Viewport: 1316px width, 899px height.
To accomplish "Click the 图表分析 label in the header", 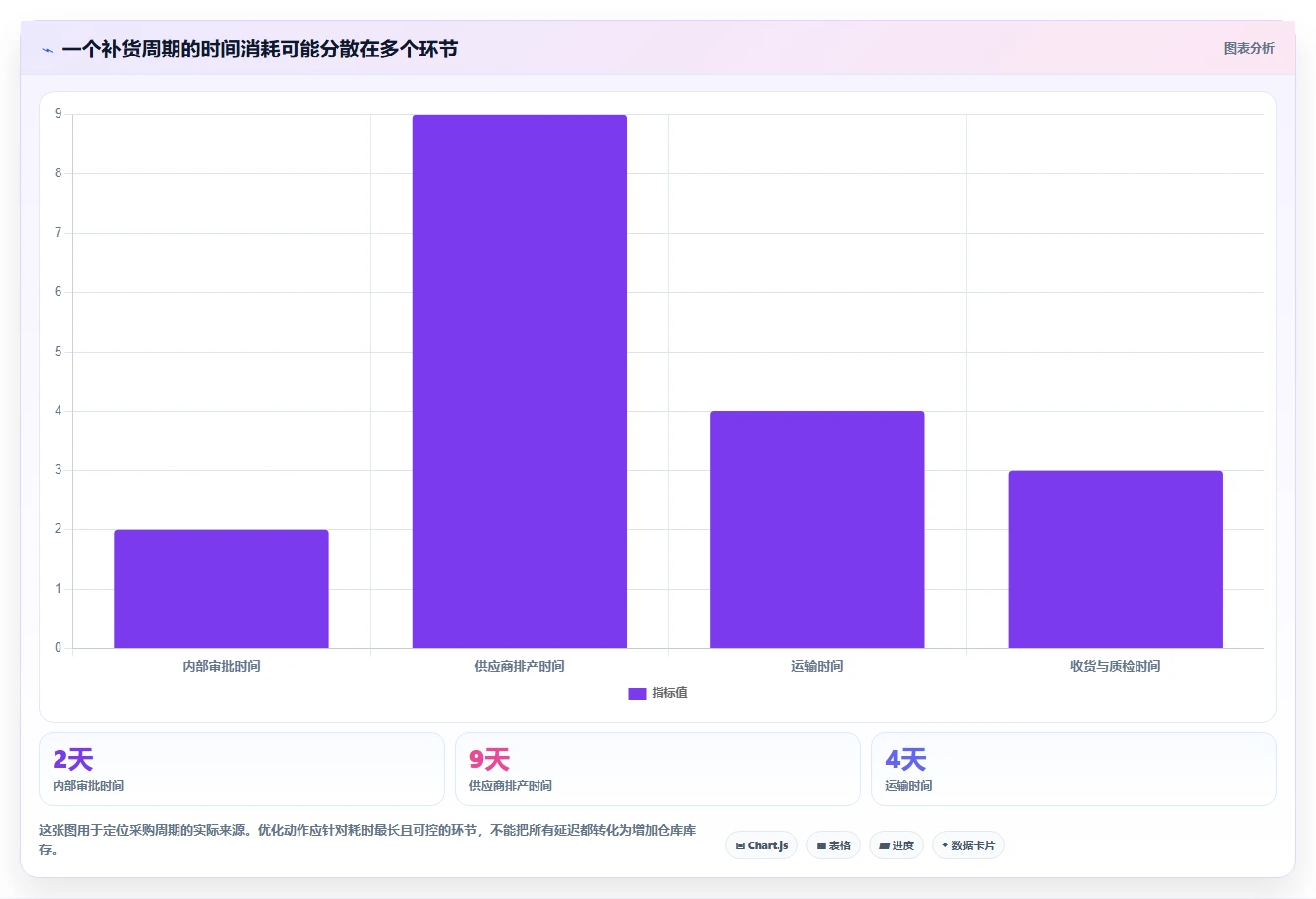I will [1249, 48].
